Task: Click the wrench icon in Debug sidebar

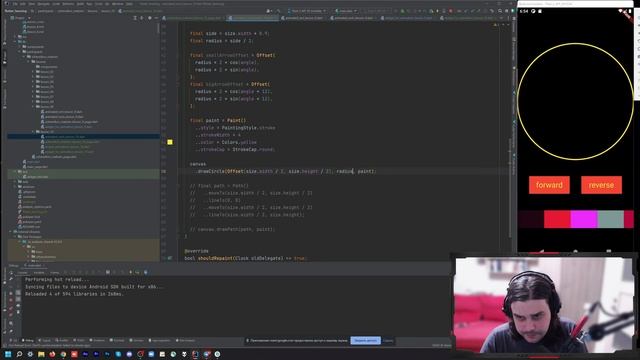Action: point(11,278)
